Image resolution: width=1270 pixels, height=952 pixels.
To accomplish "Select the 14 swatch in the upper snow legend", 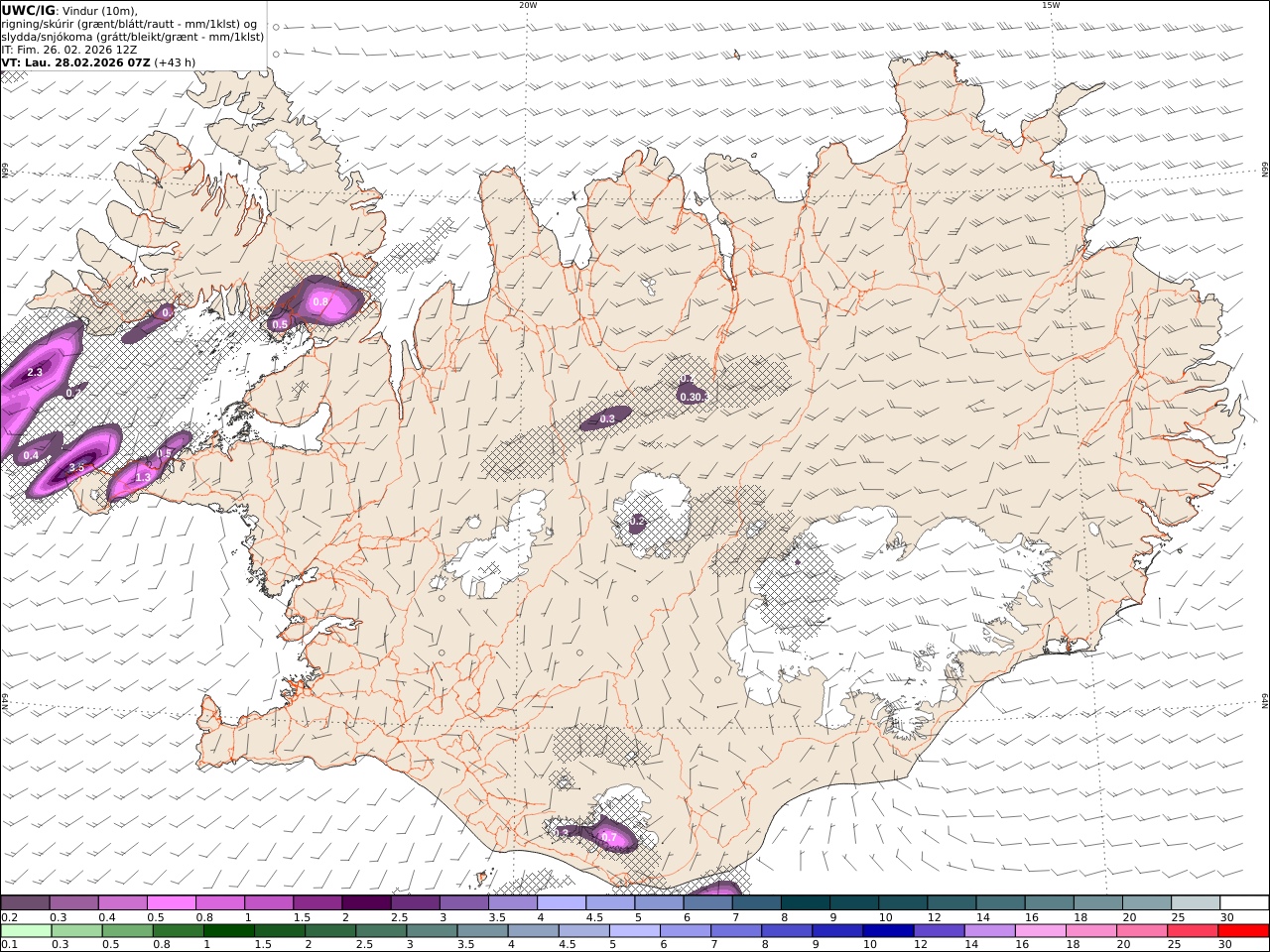I will tap(1001, 902).
